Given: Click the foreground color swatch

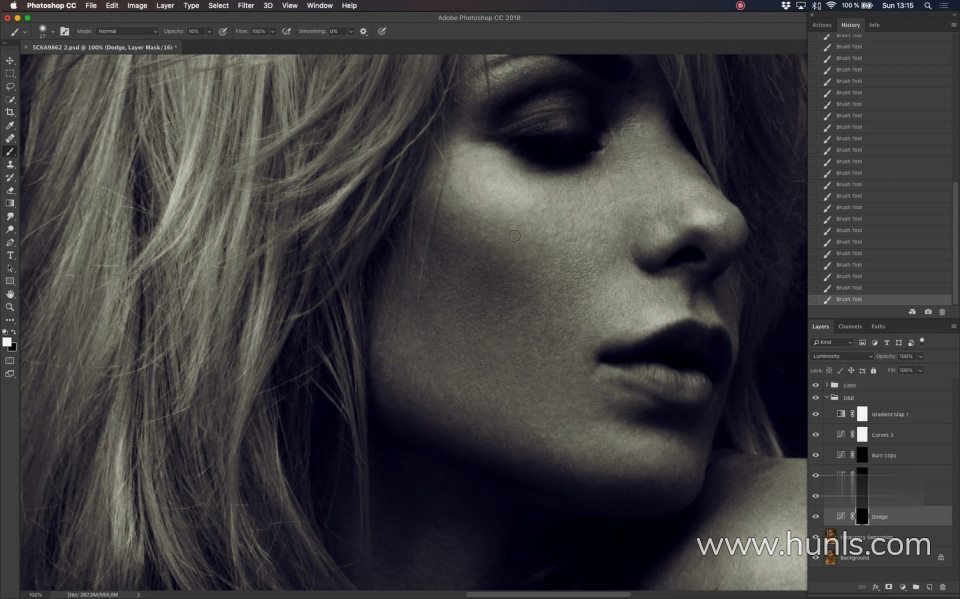Looking at the screenshot, I should [x=7, y=342].
